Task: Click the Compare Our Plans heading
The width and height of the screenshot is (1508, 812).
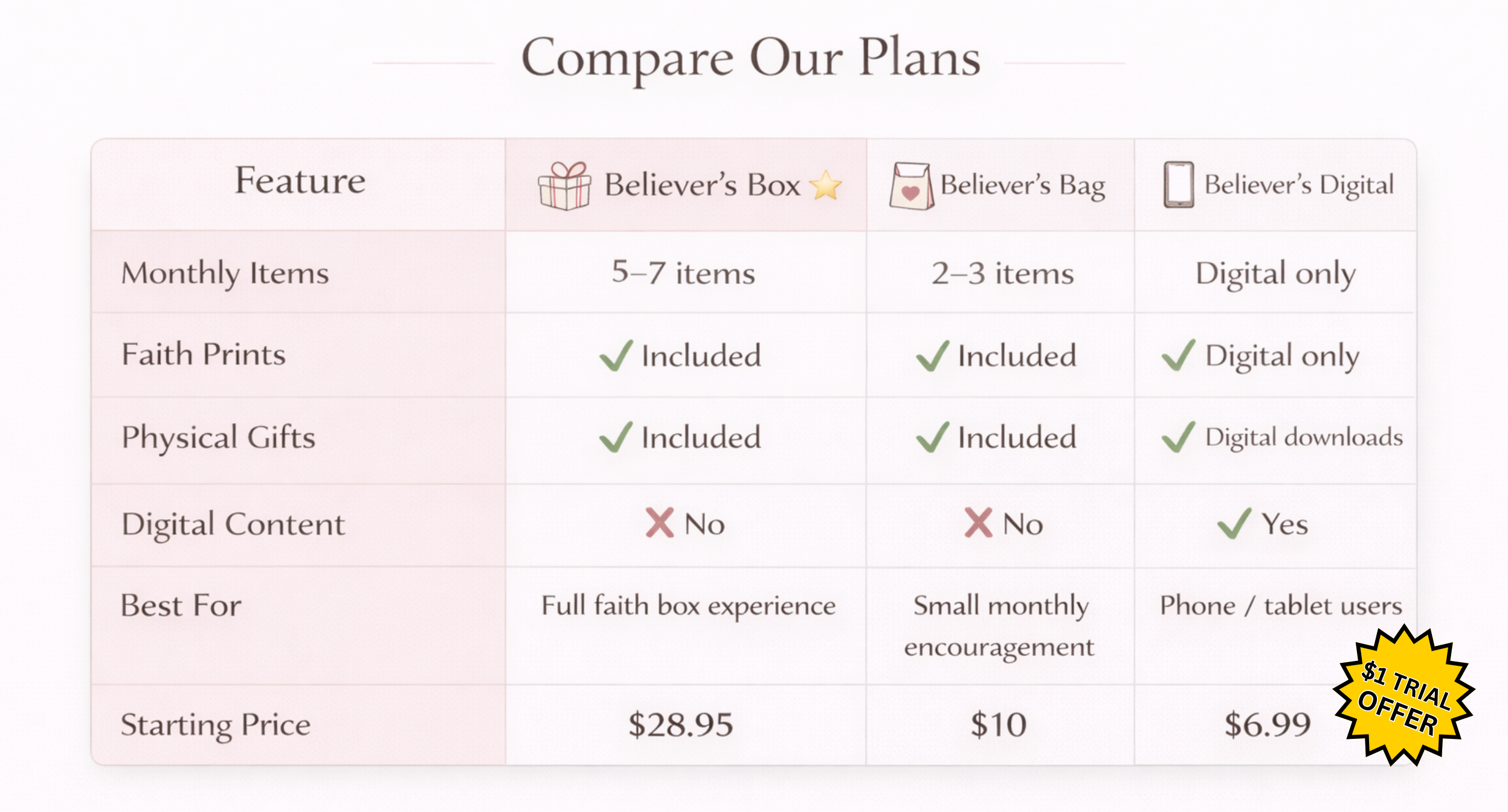Action: (750, 59)
